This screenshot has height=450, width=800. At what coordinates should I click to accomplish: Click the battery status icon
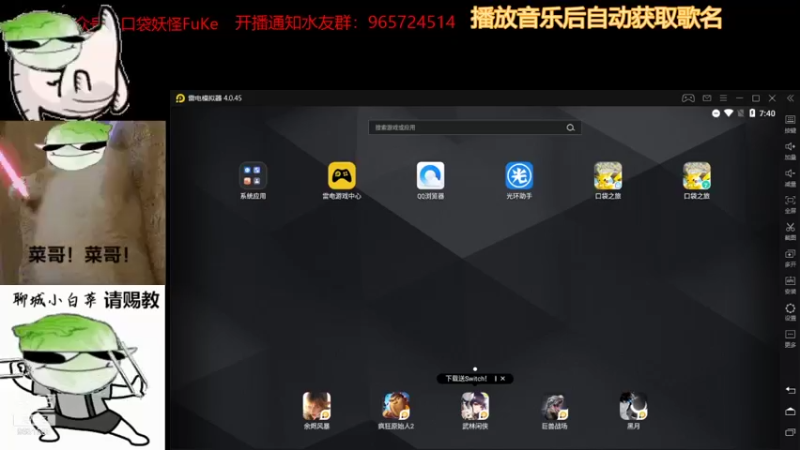coord(752,113)
